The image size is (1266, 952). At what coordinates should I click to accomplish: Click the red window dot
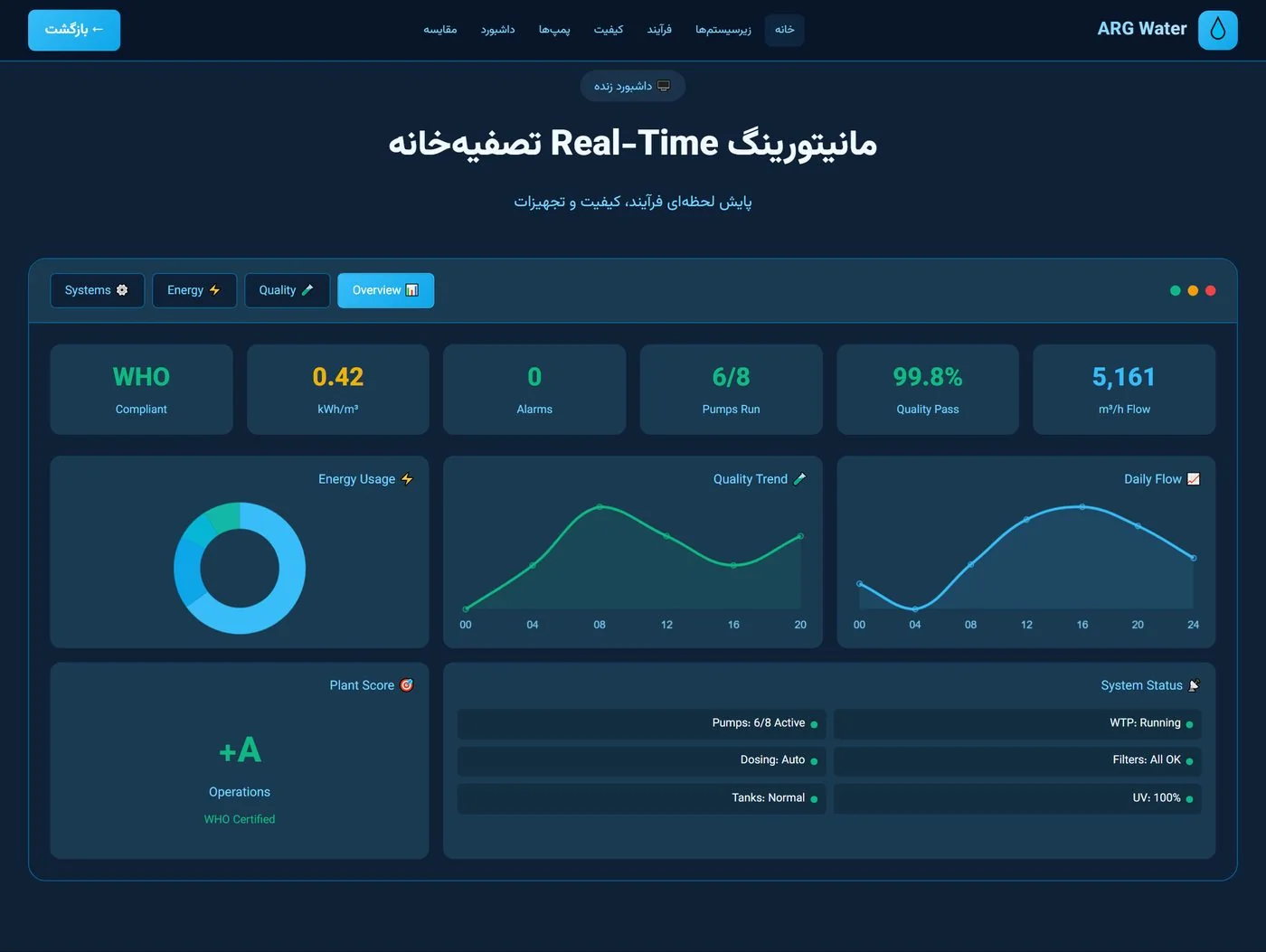point(1211,290)
